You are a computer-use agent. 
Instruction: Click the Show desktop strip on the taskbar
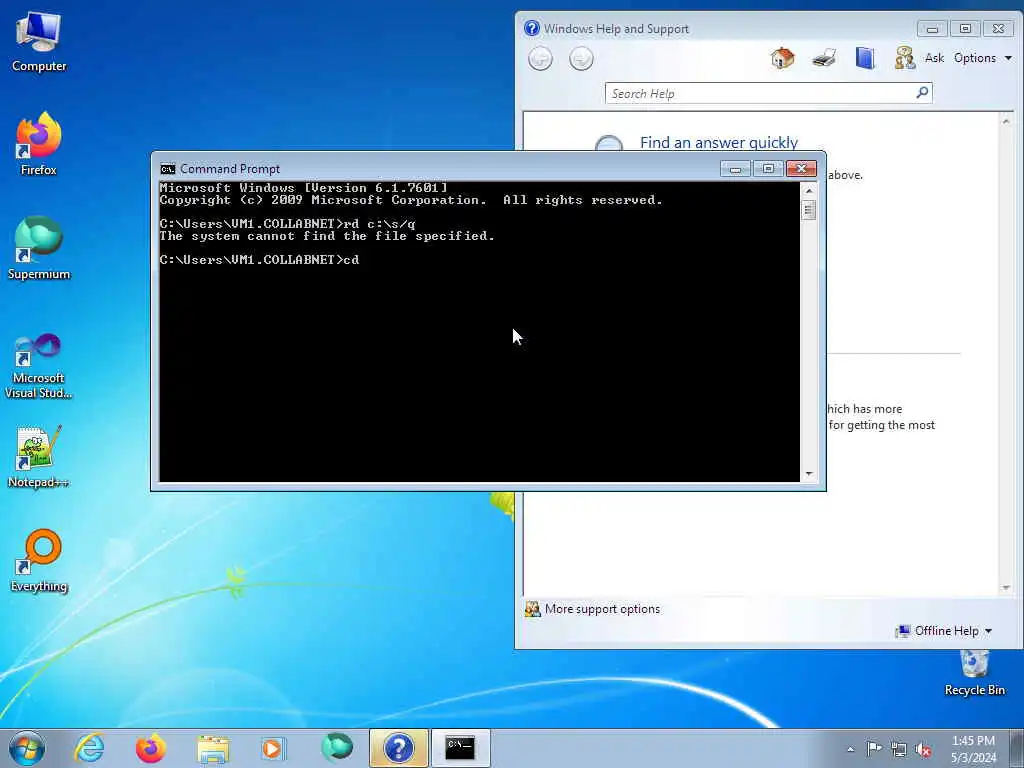(1017, 748)
